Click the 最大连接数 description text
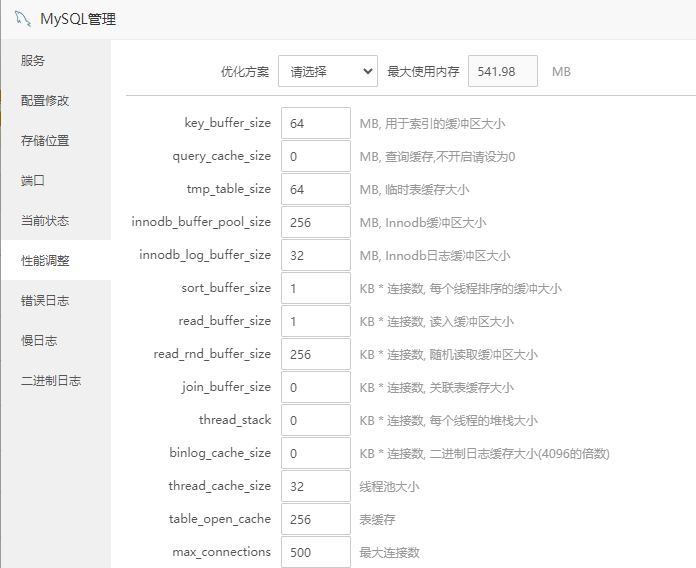The height and width of the screenshot is (568, 696). pos(389,552)
